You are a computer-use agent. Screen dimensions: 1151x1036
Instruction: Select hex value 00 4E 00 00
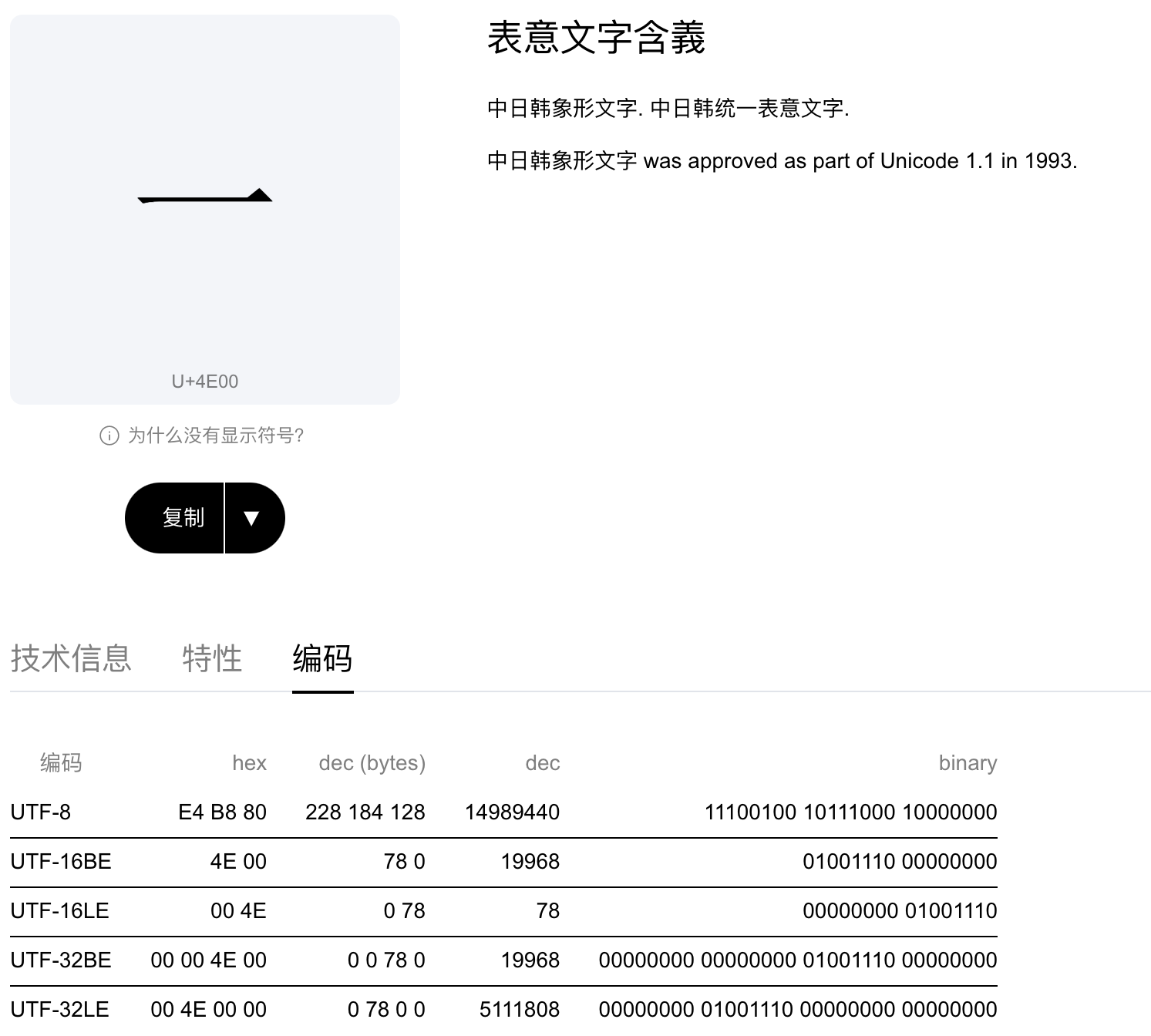click(209, 1010)
